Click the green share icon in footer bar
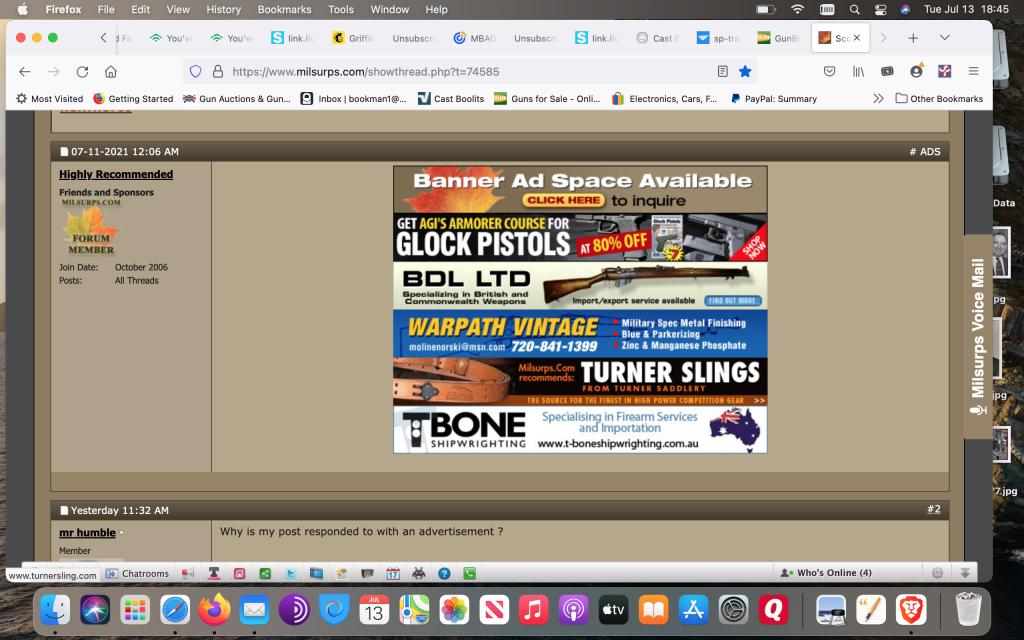Image resolution: width=1024 pixels, height=640 pixels. [265, 573]
